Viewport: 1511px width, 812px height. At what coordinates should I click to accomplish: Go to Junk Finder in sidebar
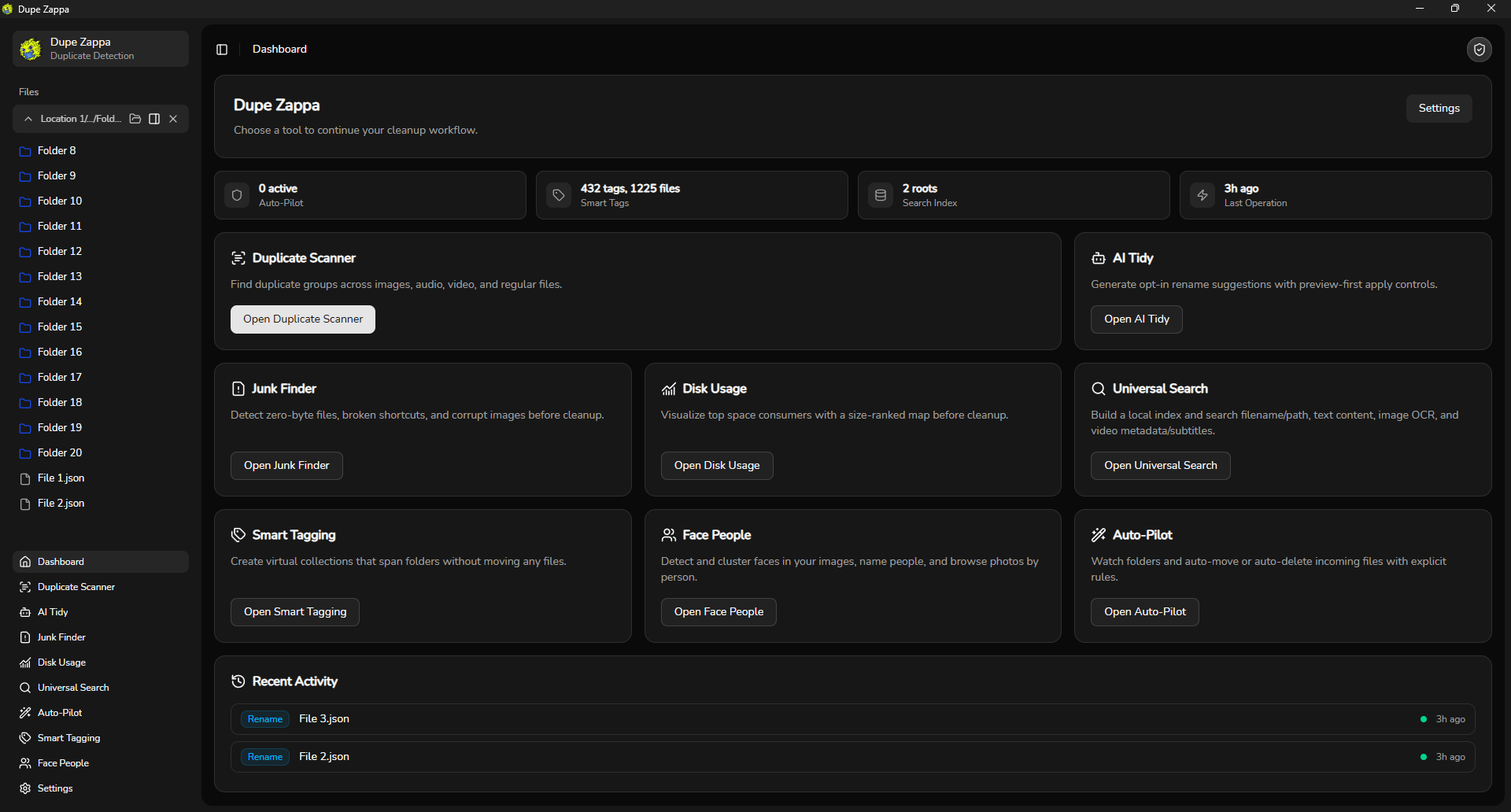click(101, 637)
